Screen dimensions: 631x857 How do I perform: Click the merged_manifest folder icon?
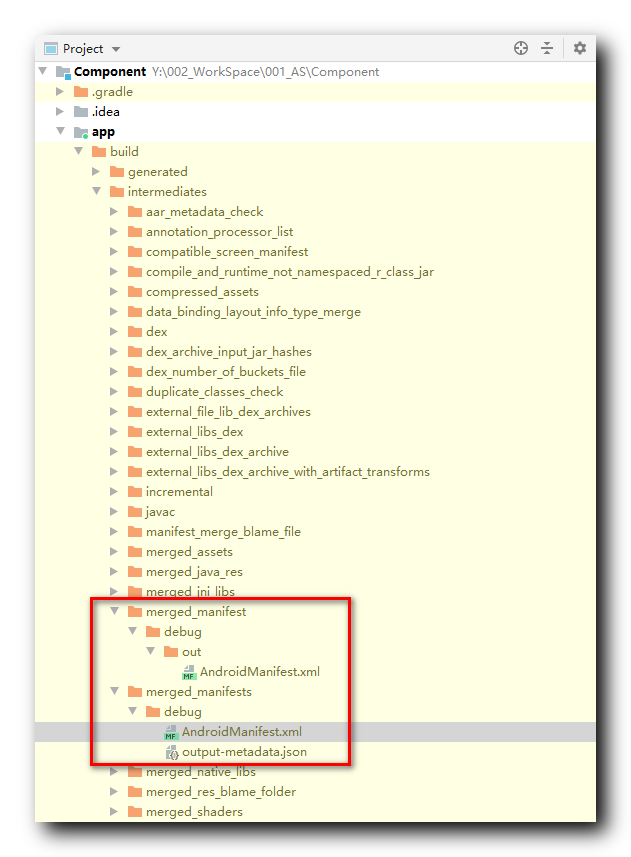[135, 612]
